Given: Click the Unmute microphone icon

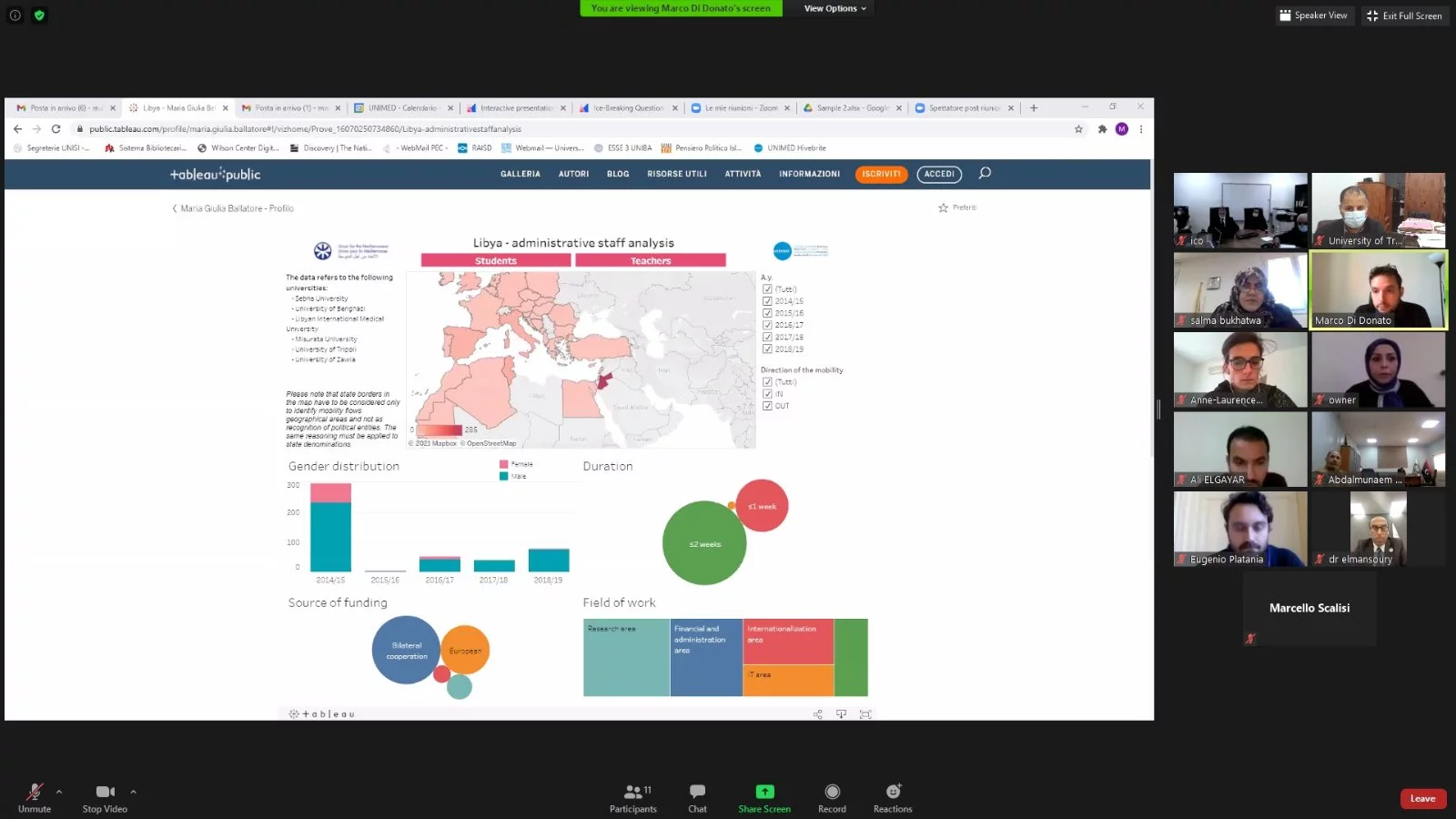Looking at the screenshot, I should 35,792.
